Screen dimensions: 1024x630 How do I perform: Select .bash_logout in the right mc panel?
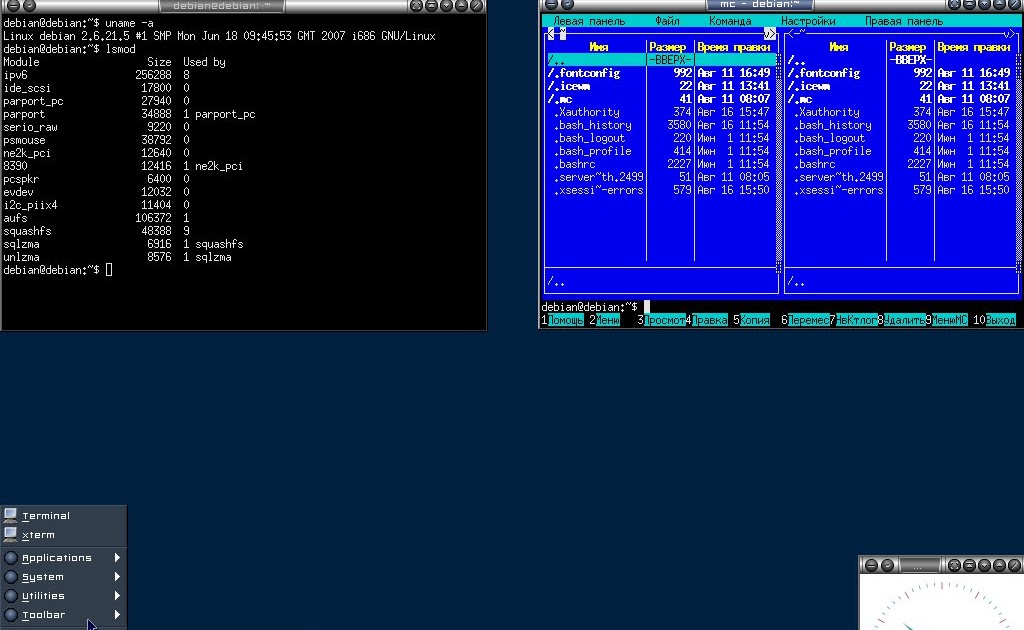point(901,138)
